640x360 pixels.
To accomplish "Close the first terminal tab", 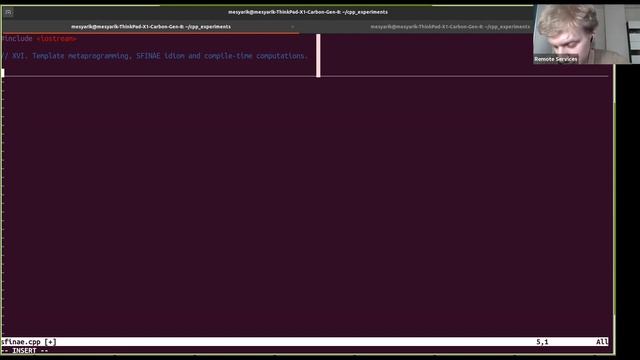I will 292,27.
